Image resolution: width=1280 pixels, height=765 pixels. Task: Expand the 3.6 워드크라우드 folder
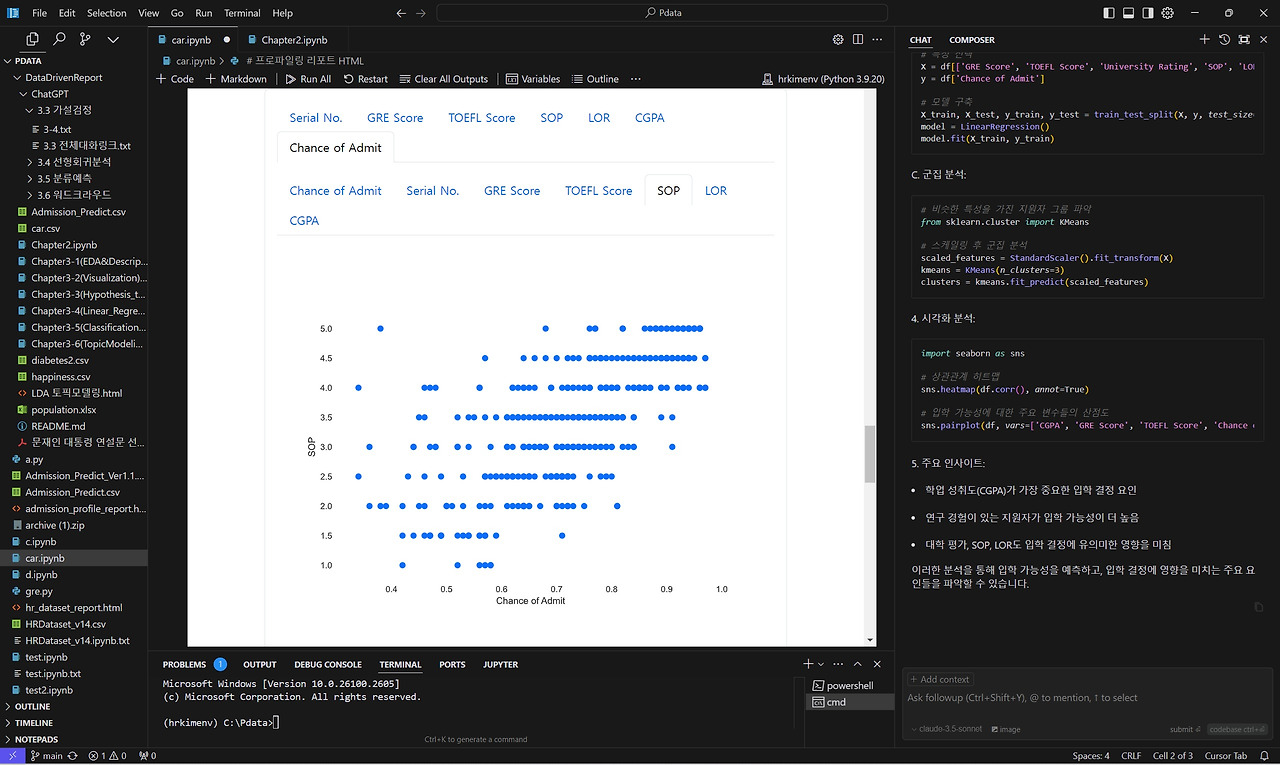[74, 196]
